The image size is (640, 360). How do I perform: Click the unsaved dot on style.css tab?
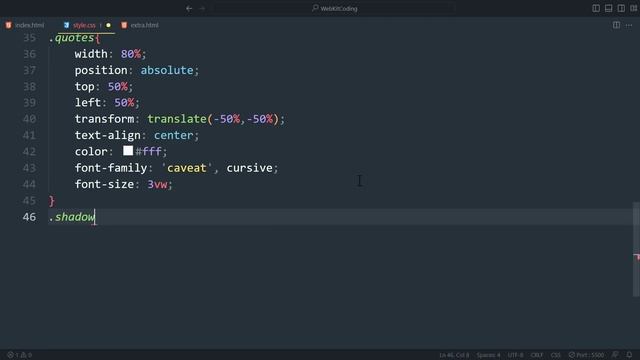(108, 25)
